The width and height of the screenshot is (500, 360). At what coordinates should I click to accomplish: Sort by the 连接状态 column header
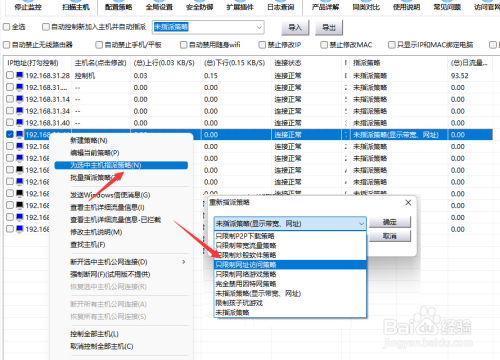tap(288, 63)
